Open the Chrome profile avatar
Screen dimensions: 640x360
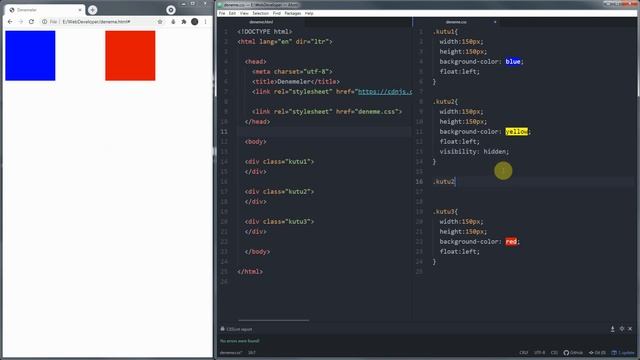[195, 22]
